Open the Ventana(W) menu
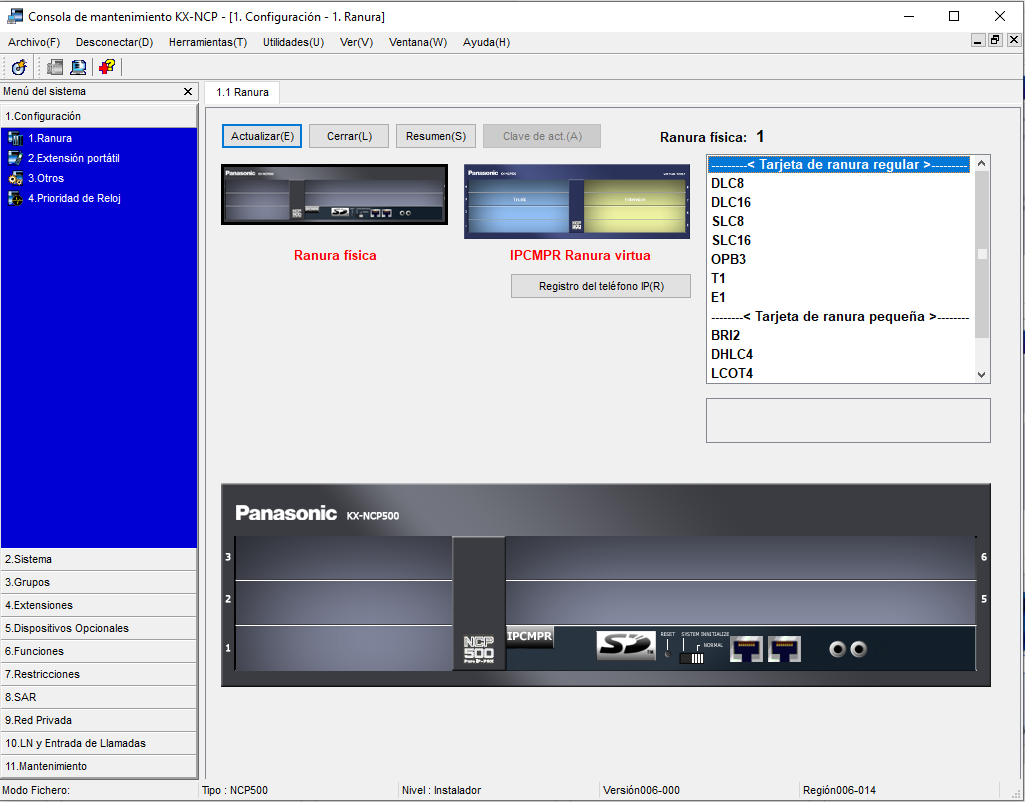 418,42
